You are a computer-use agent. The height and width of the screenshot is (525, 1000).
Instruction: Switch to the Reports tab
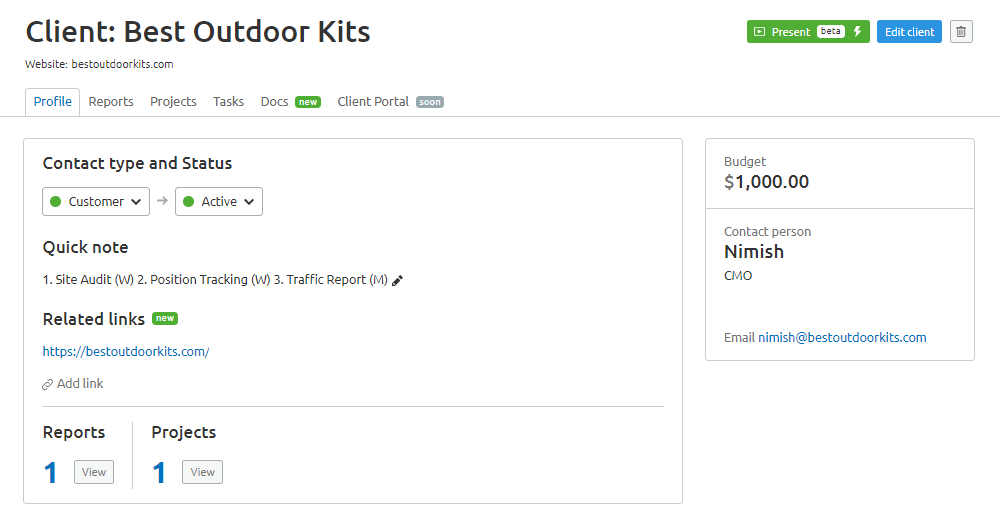[111, 102]
